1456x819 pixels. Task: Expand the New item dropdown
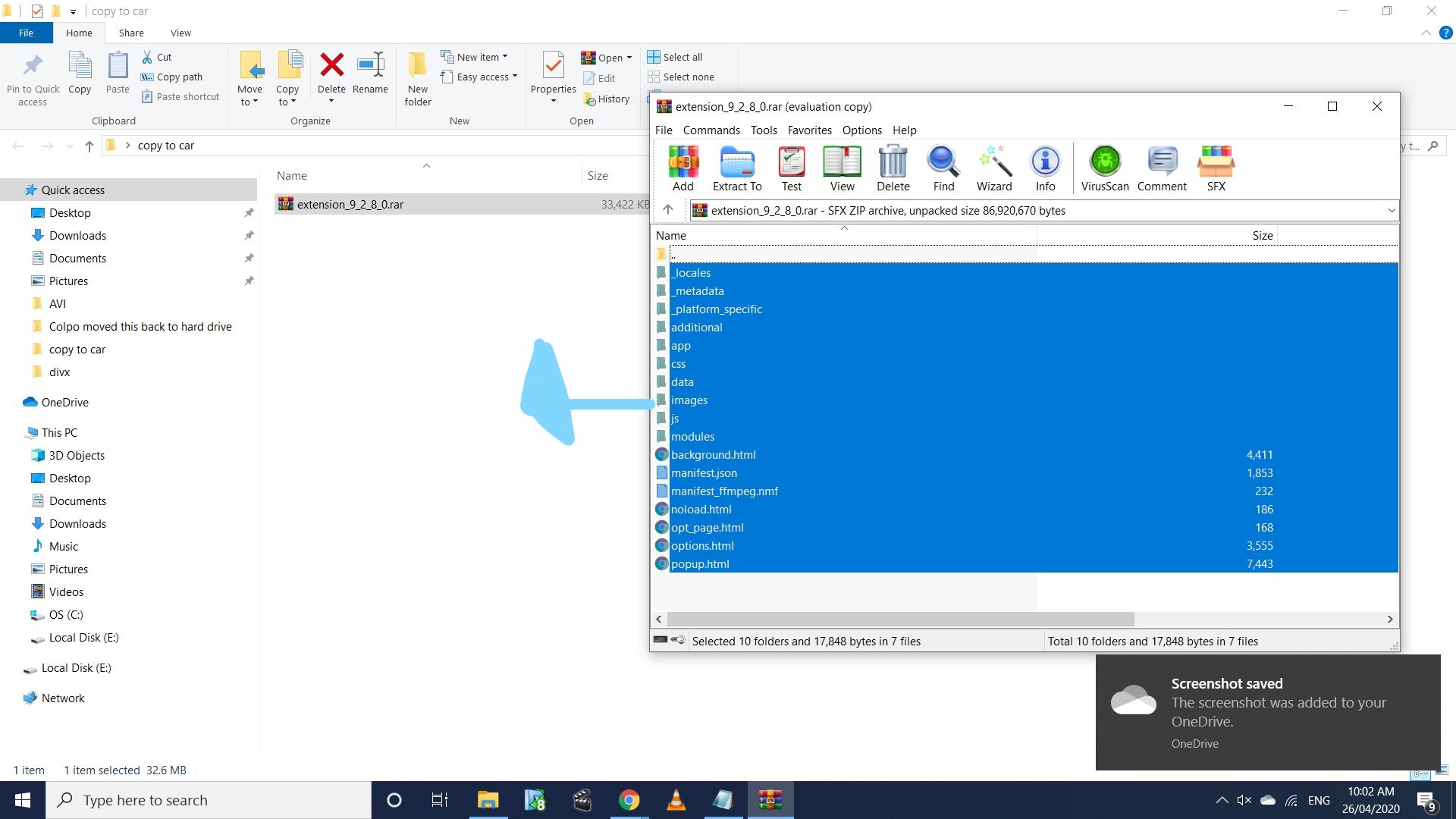click(505, 57)
